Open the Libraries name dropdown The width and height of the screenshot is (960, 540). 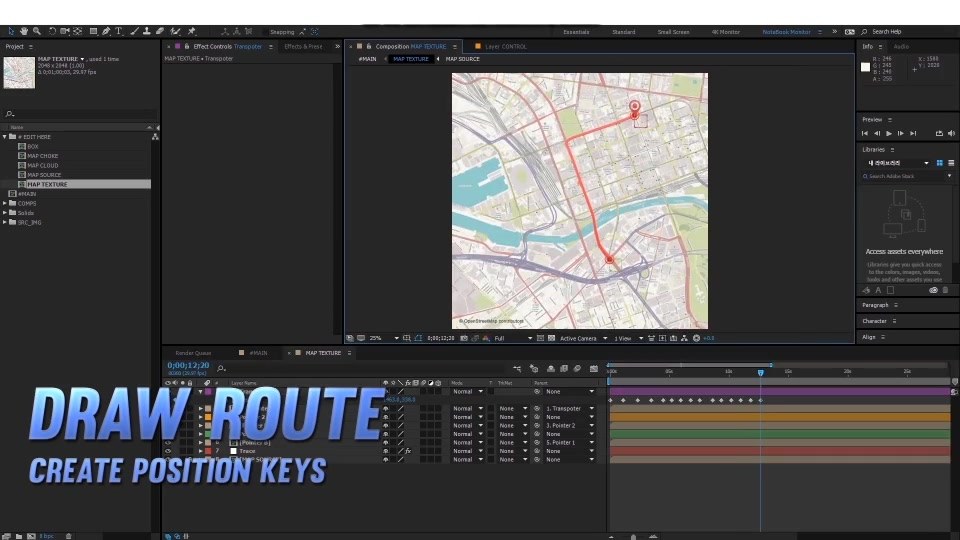tap(898, 163)
